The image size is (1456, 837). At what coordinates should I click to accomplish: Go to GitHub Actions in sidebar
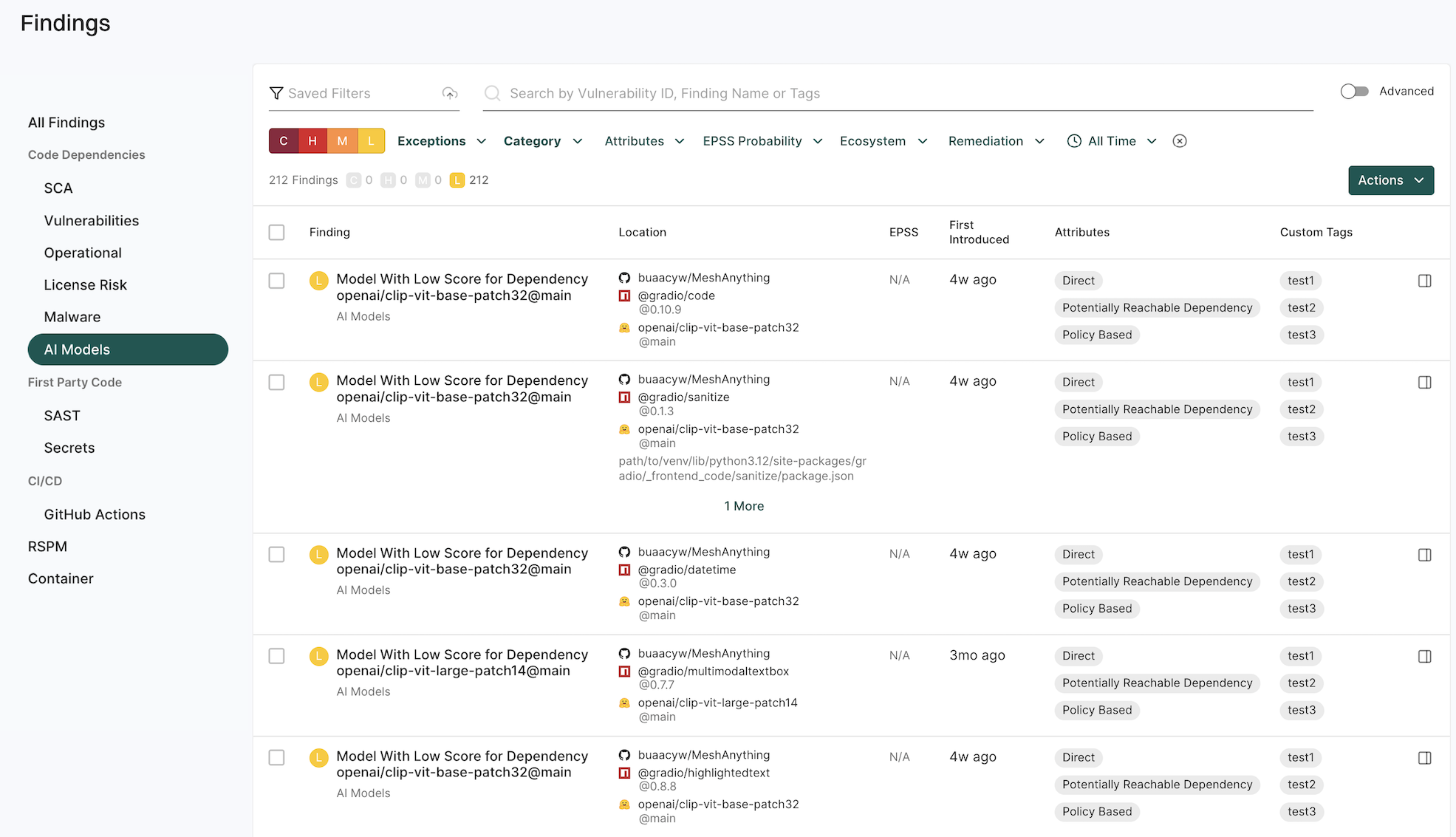point(95,514)
